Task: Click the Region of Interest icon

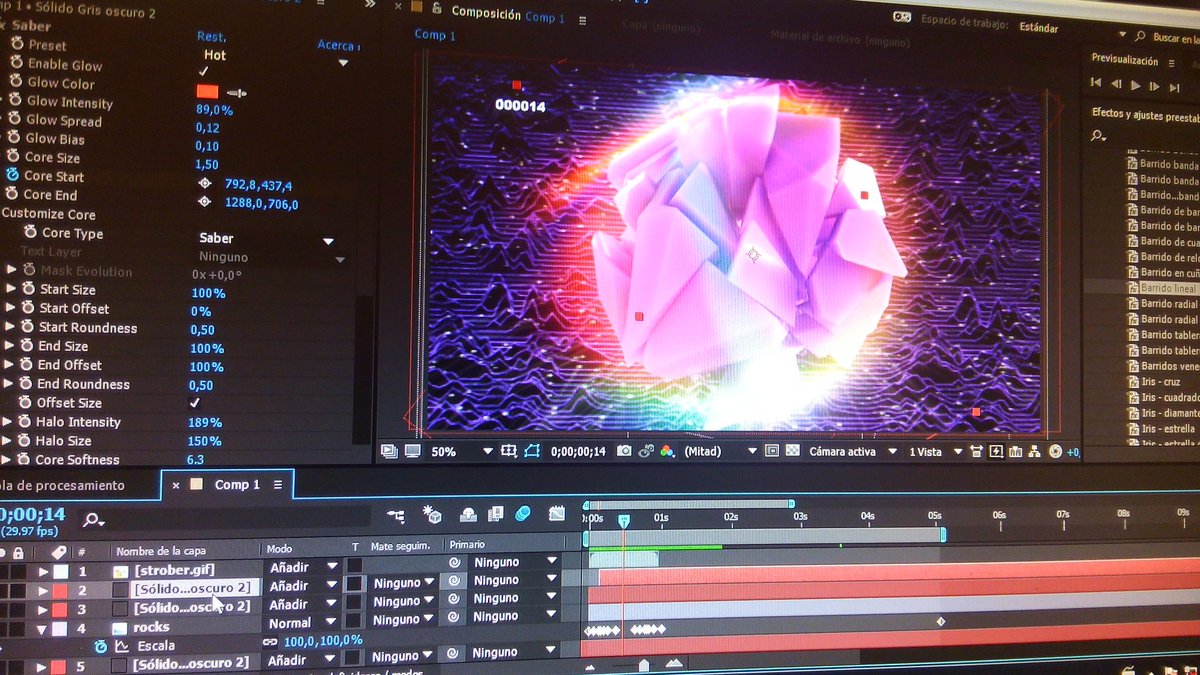Action: click(771, 451)
